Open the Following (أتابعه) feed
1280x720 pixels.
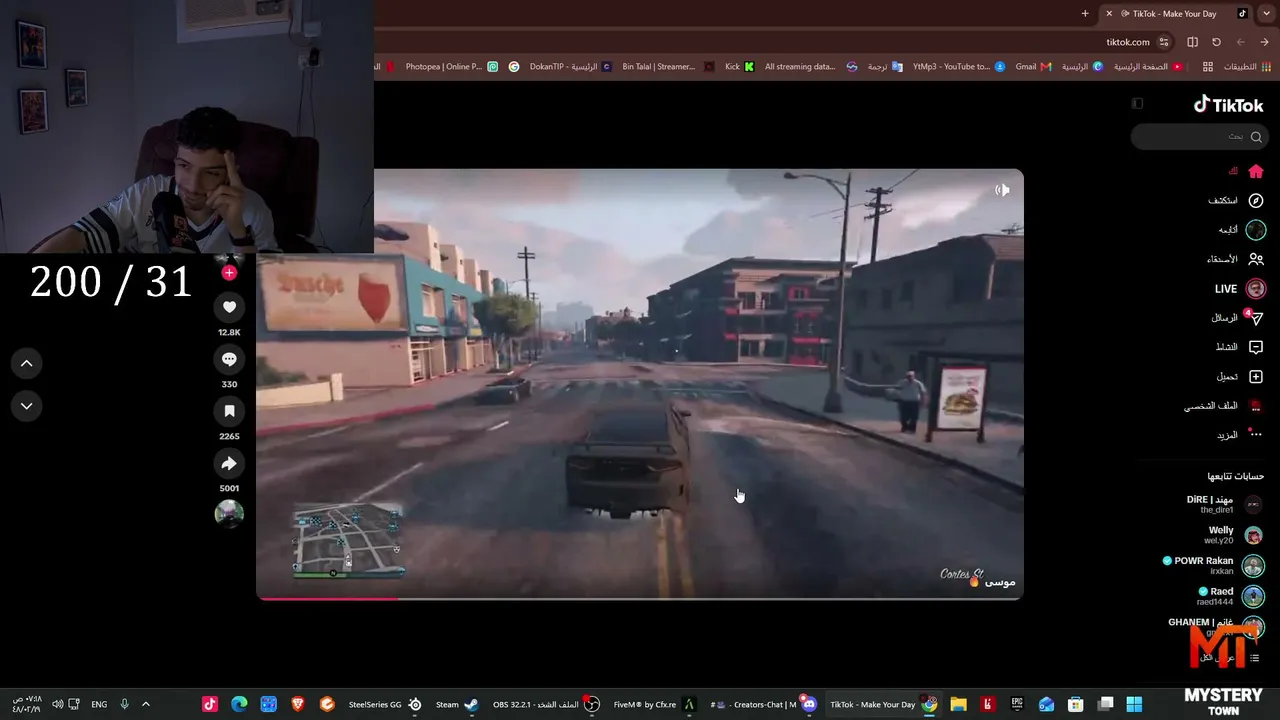coord(1241,230)
